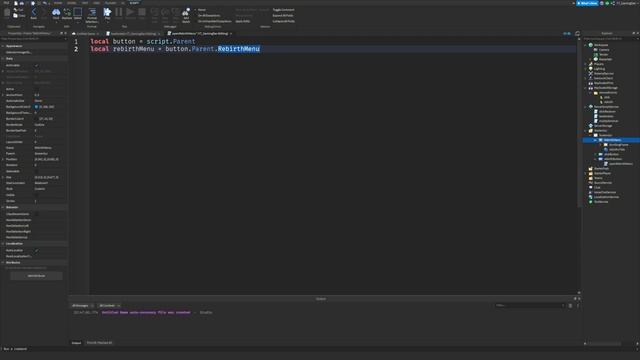The height and width of the screenshot is (360, 640).
Task: Click the Pause icon in Test group
Action: click(119, 12)
